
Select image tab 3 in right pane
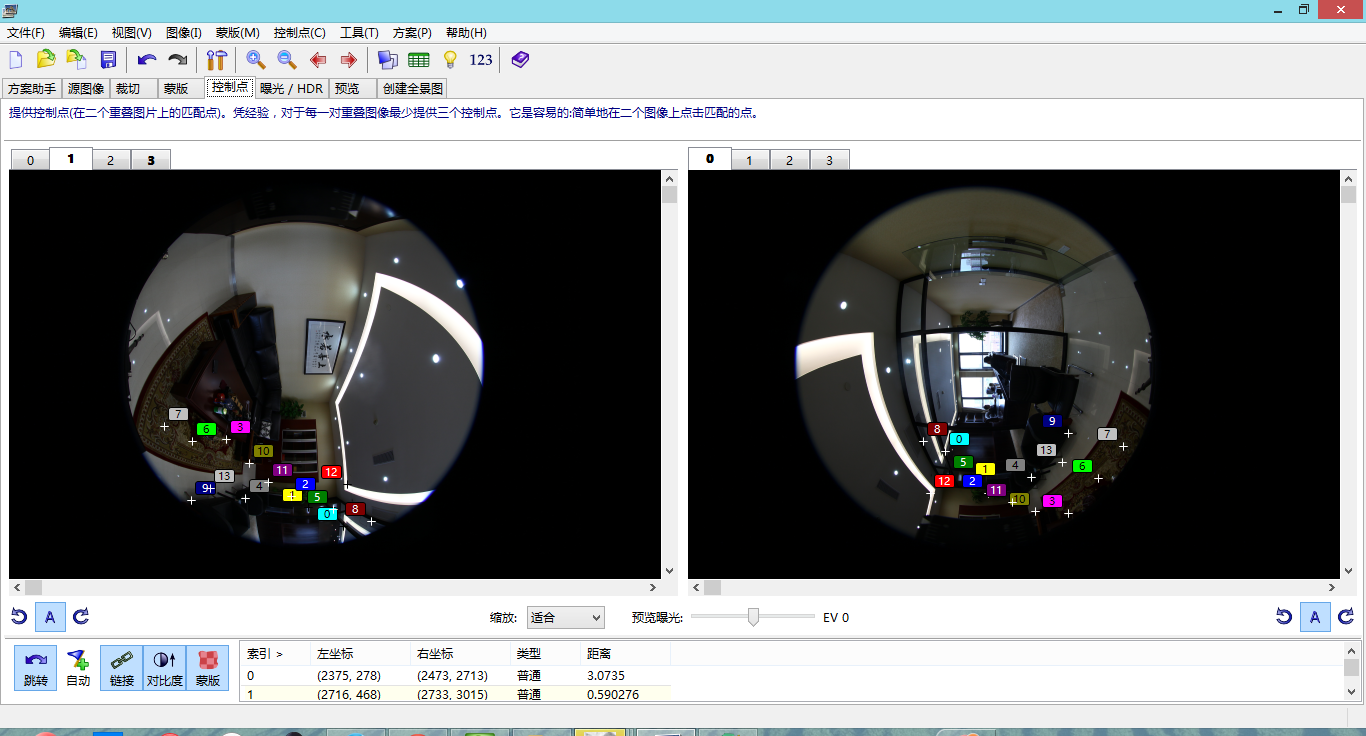(x=829, y=160)
